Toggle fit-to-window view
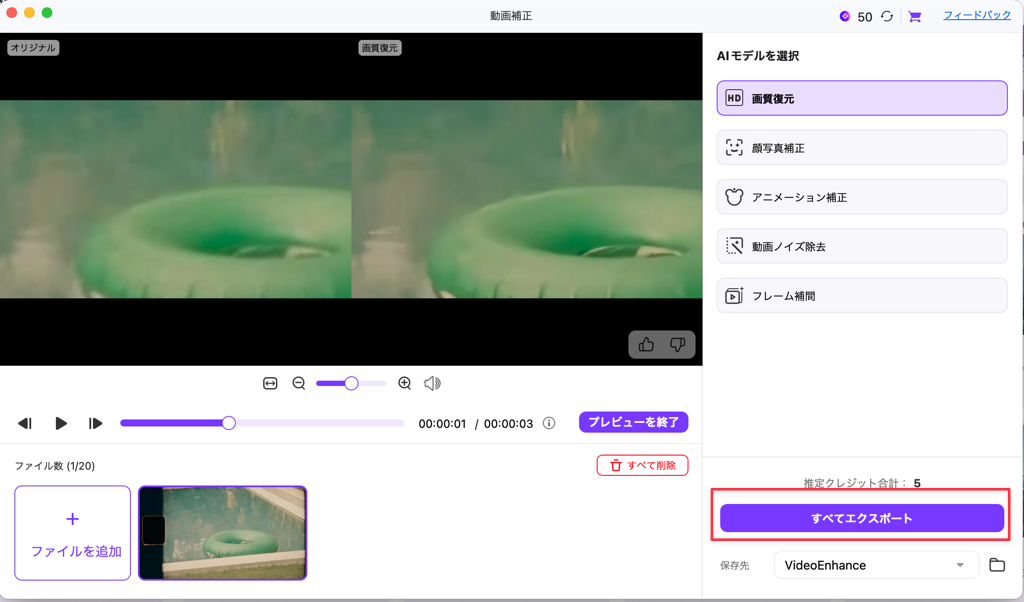This screenshot has width=1024, height=602. 268,382
